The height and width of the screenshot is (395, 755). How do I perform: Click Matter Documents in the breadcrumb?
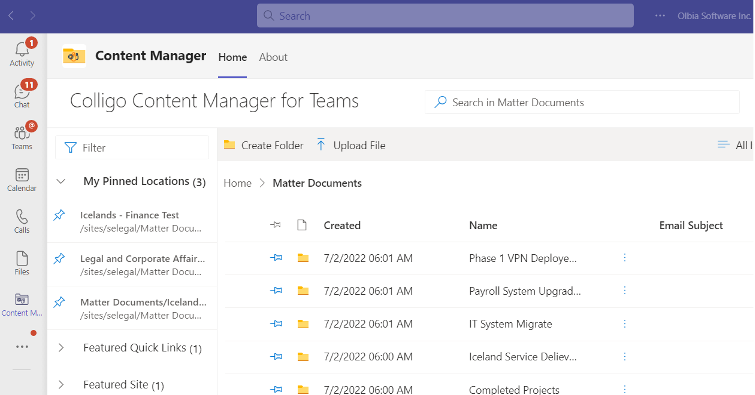click(x=317, y=183)
